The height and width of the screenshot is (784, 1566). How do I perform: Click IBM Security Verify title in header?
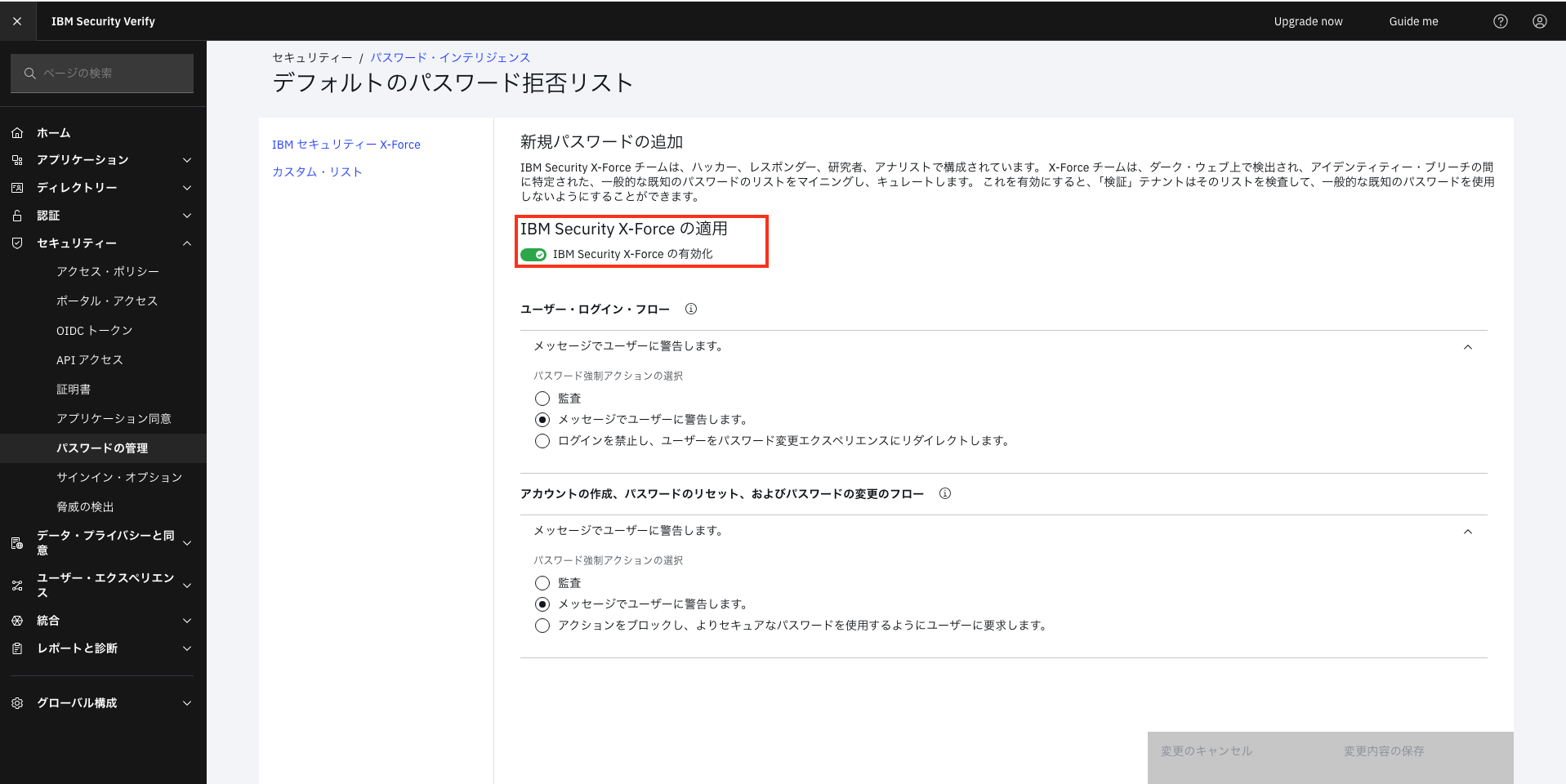pos(103,21)
